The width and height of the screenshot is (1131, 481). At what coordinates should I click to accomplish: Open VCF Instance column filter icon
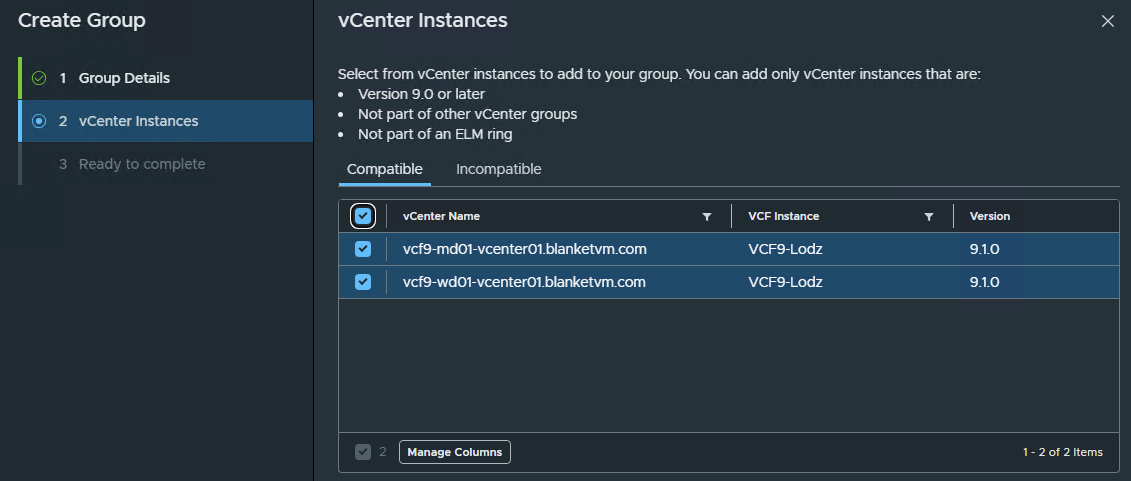929,216
